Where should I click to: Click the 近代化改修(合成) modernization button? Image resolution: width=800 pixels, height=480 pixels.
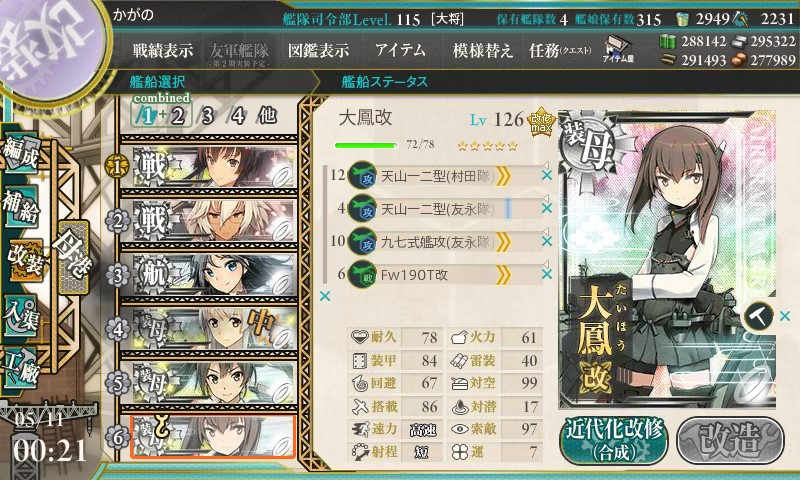coord(614,440)
